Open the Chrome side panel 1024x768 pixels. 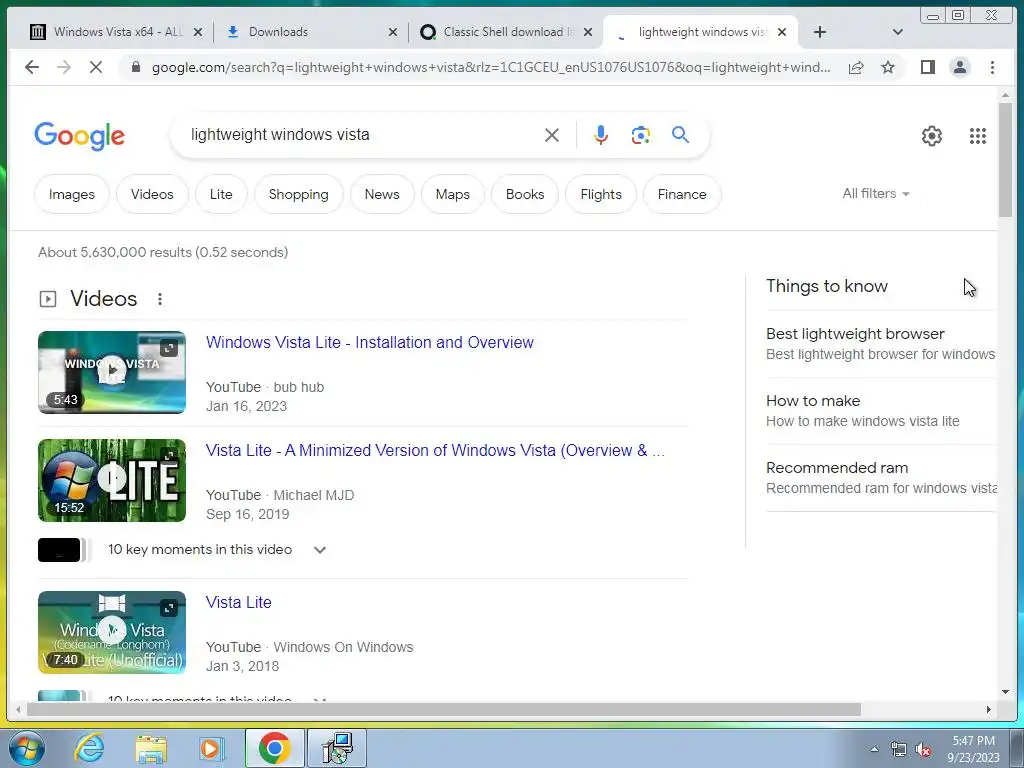pos(927,67)
